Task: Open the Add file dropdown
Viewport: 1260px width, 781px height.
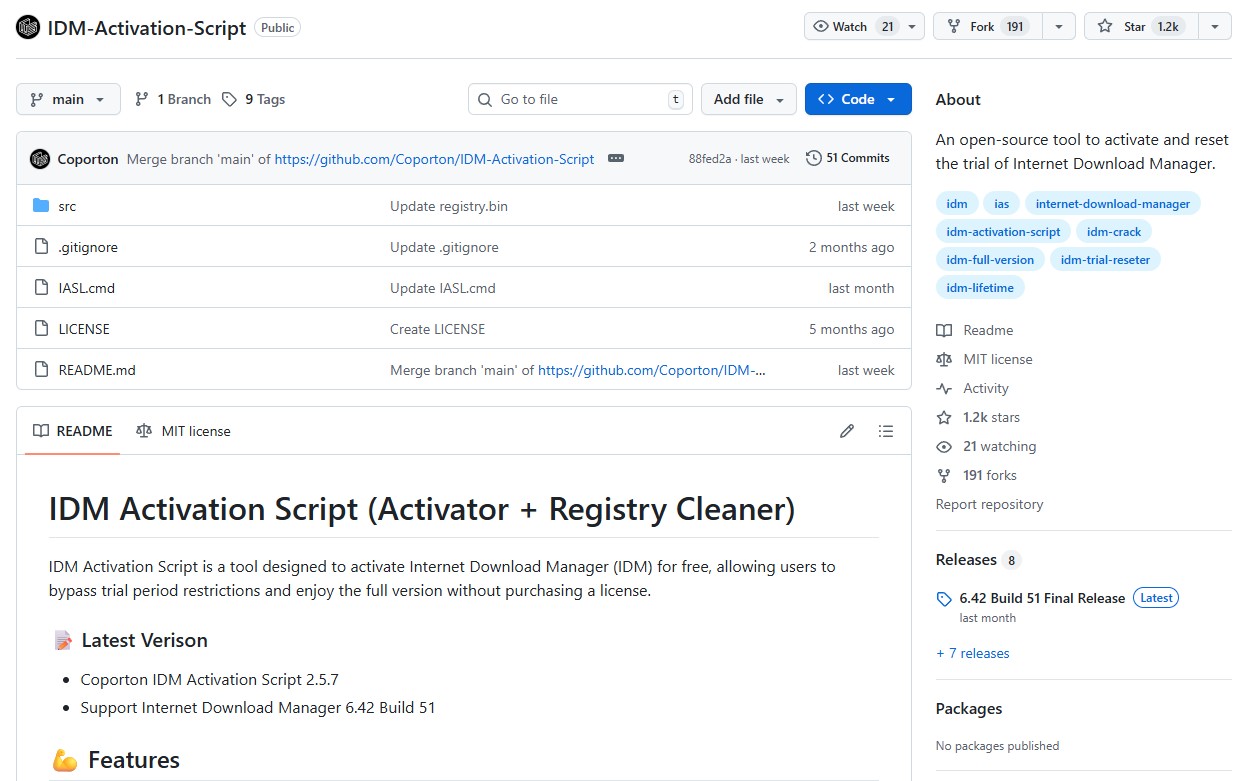Action: 748,99
